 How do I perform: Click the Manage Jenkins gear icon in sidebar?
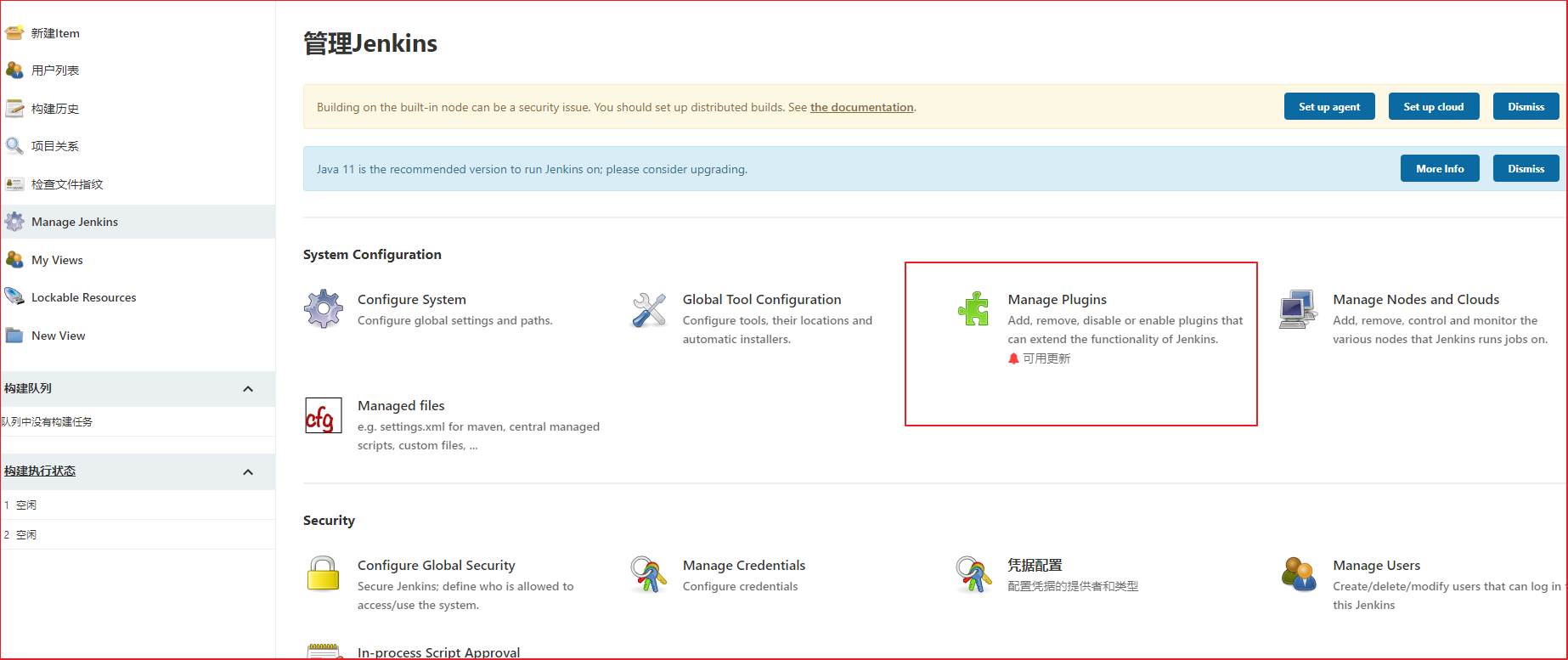point(14,222)
